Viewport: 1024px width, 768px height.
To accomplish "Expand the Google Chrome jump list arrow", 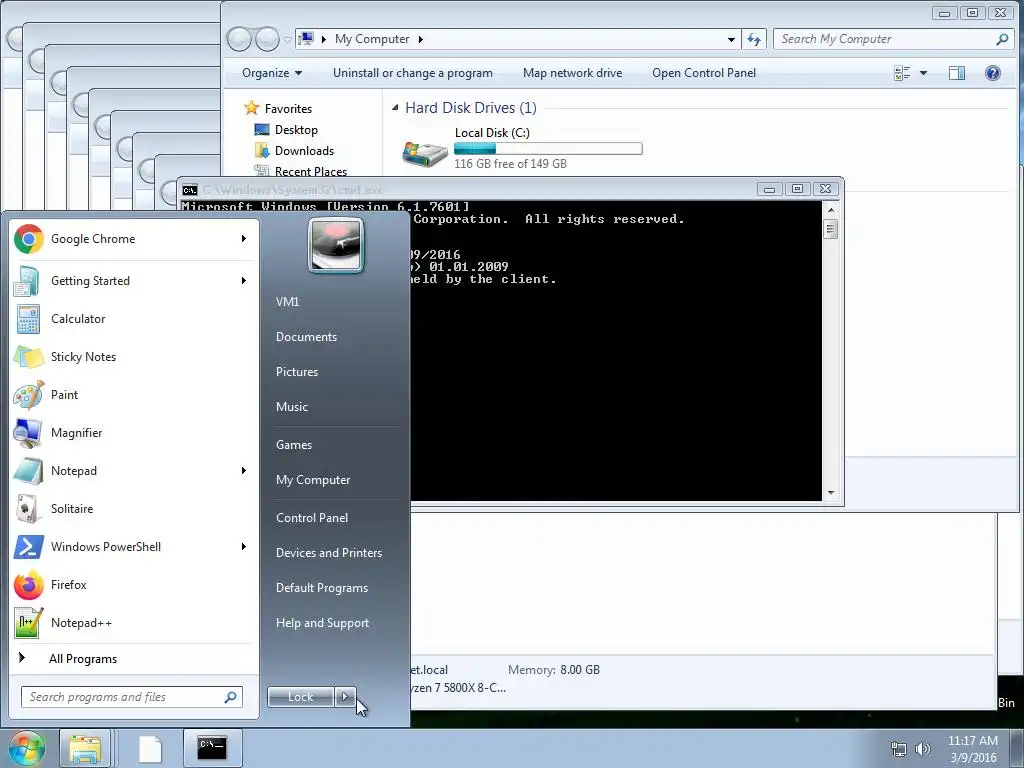I will [x=244, y=239].
